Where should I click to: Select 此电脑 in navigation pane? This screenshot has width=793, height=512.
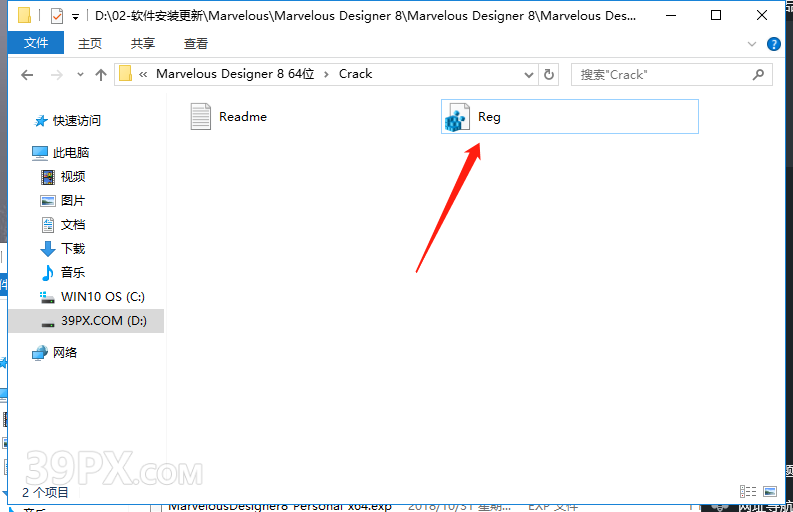(x=71, y=152)
